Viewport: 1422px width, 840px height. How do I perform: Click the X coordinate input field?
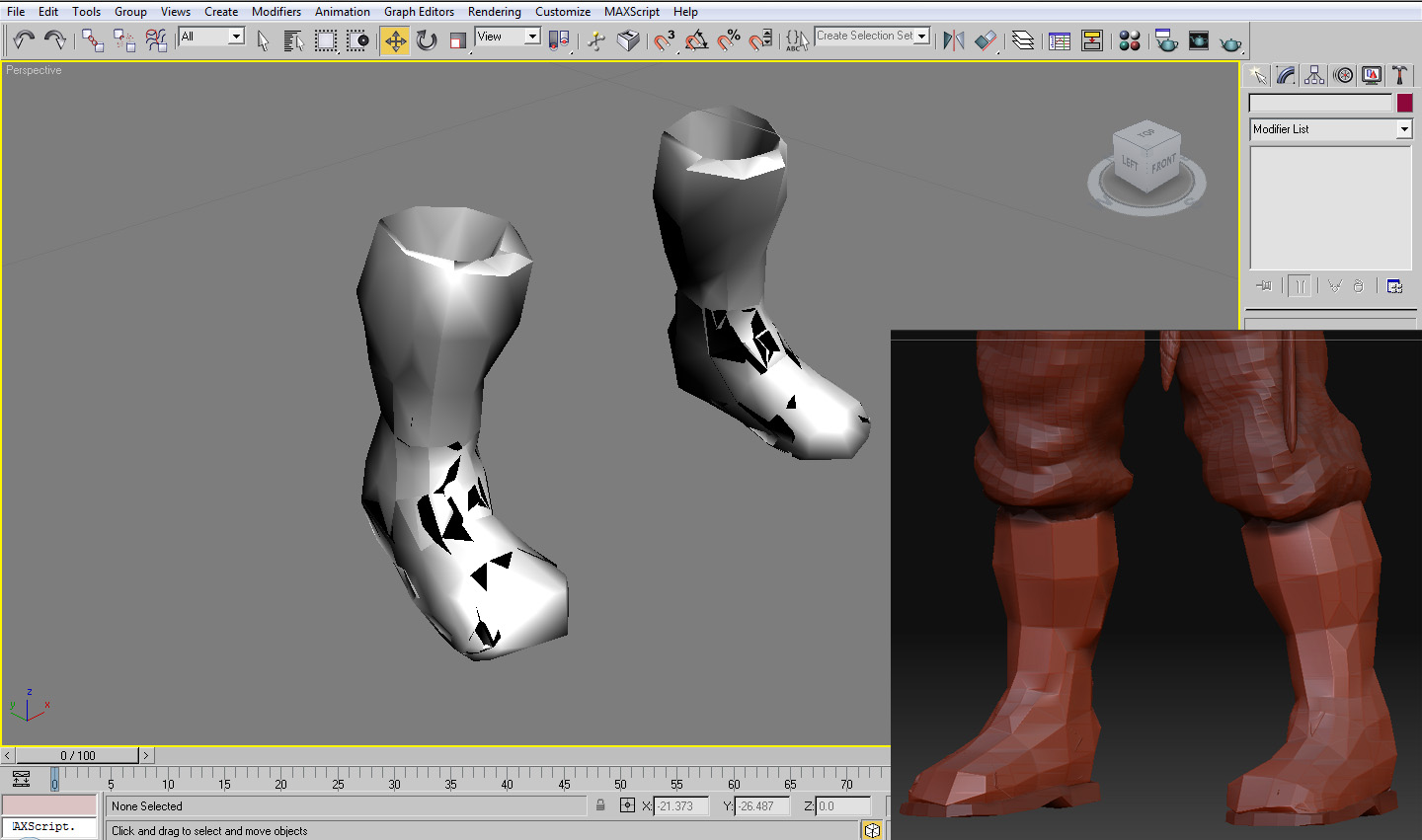[679, 806]
